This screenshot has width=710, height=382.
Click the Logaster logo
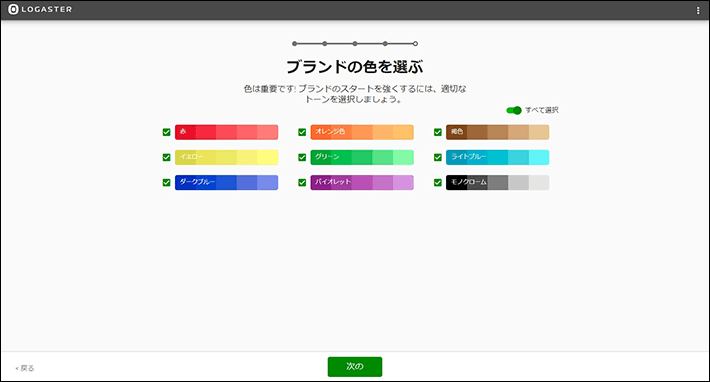point(40,9)
